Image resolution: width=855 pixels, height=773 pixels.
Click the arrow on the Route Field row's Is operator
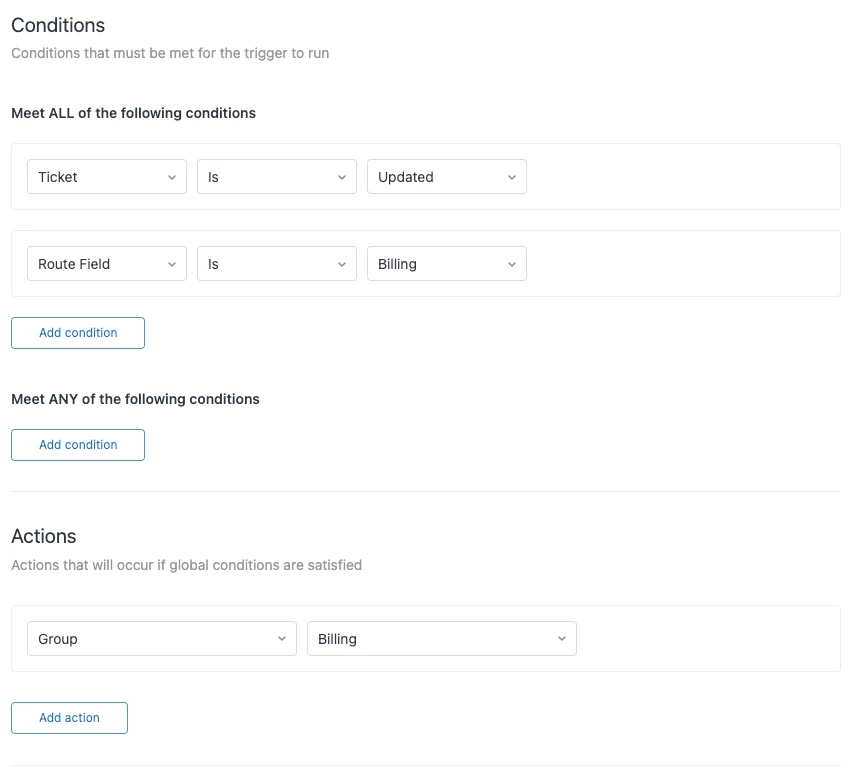342,264
